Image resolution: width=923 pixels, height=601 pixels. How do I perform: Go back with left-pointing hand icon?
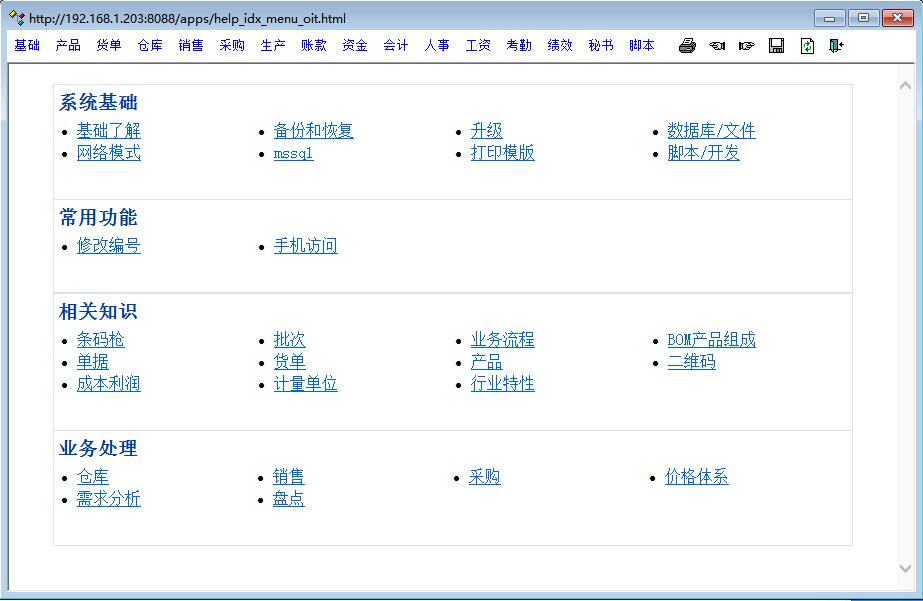tap(717, 46)
